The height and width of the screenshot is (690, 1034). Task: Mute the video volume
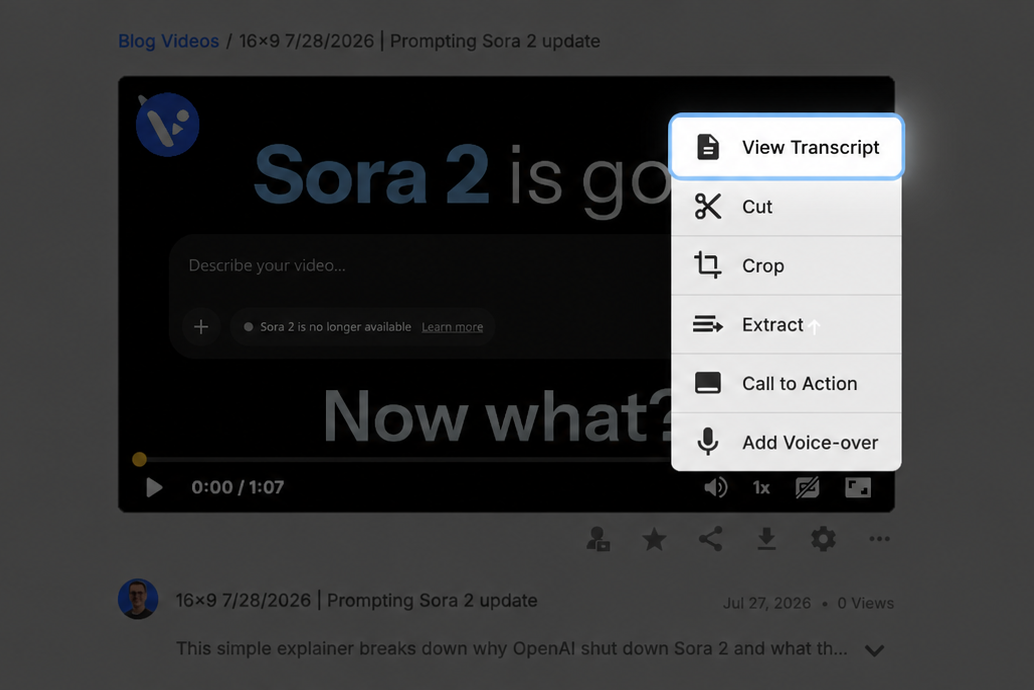click(x=715, y=487)
